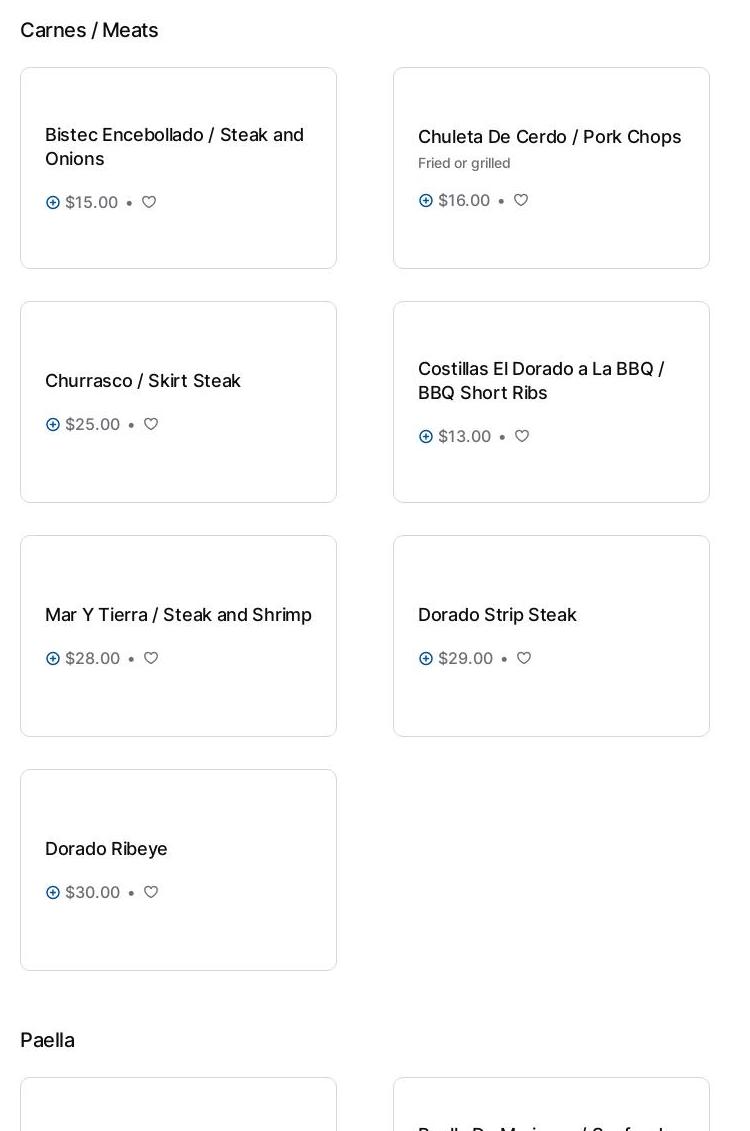Open Costillas El Dorado a La BBQ
The width and height of the screenshot is (750, 1131).
(x=541, y=381)
